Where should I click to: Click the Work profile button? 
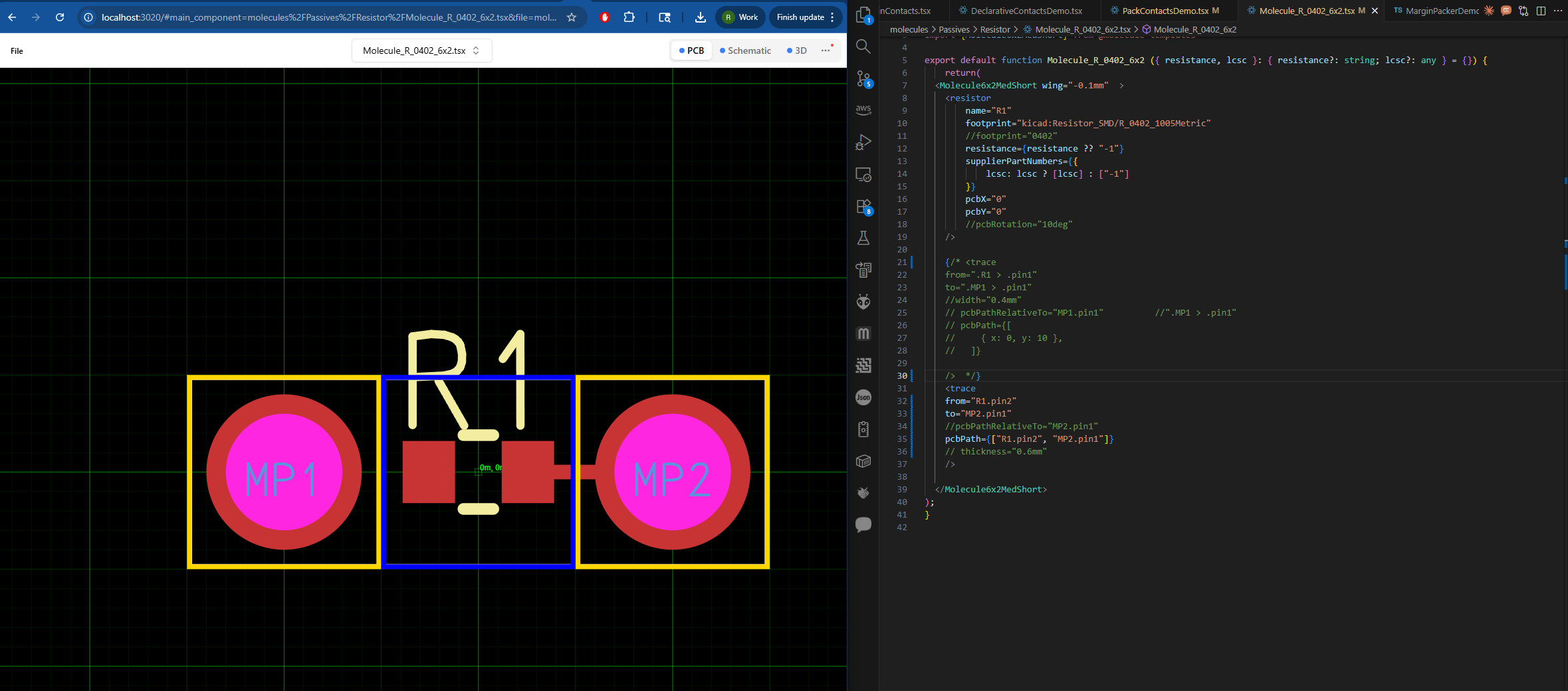click(x=740, y=17)
